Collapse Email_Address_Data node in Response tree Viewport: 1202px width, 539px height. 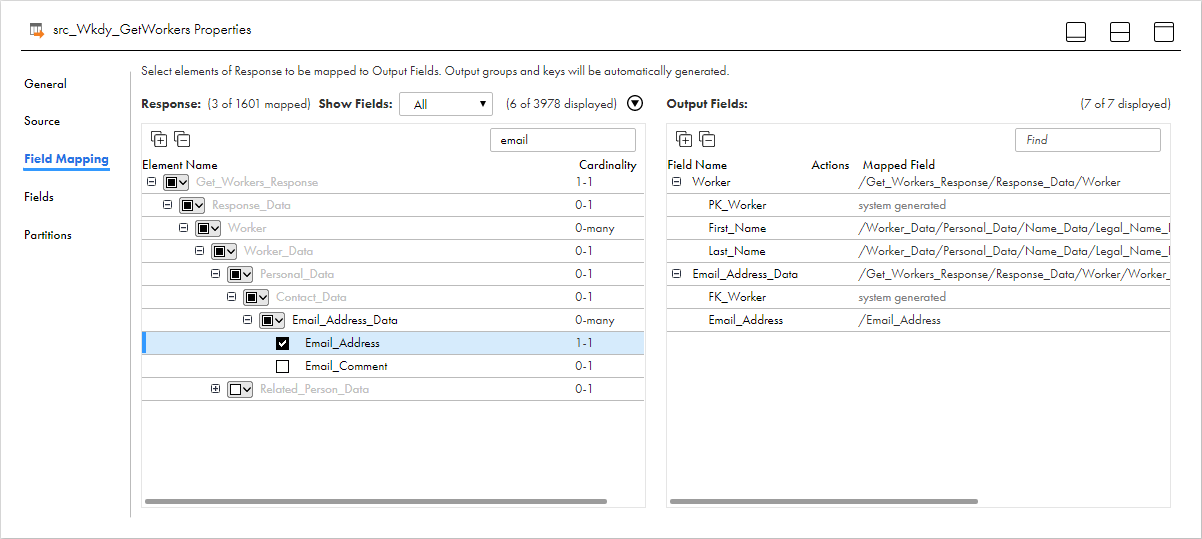click(x=248, y=320)
